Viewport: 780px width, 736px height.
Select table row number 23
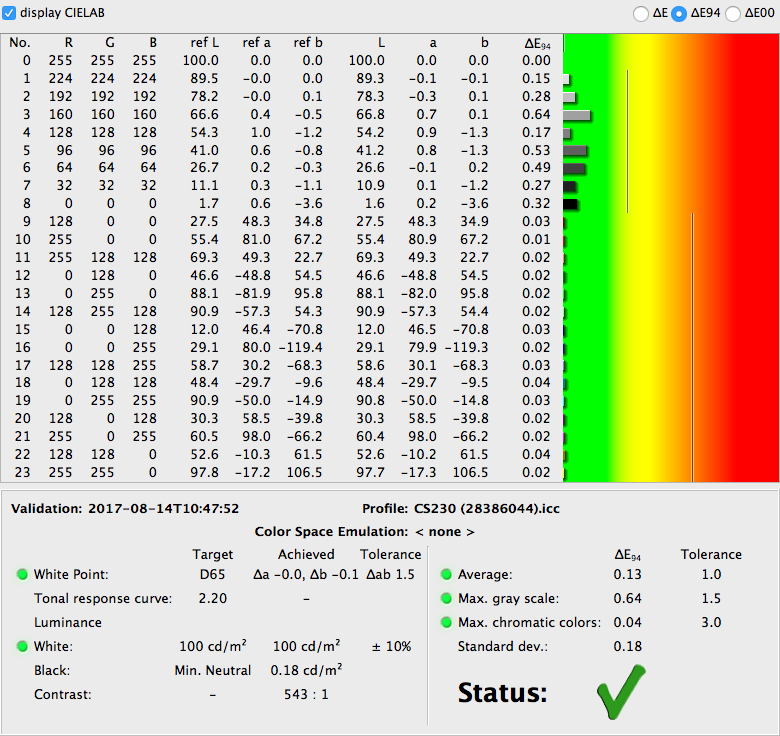click(x=282, y=472)
